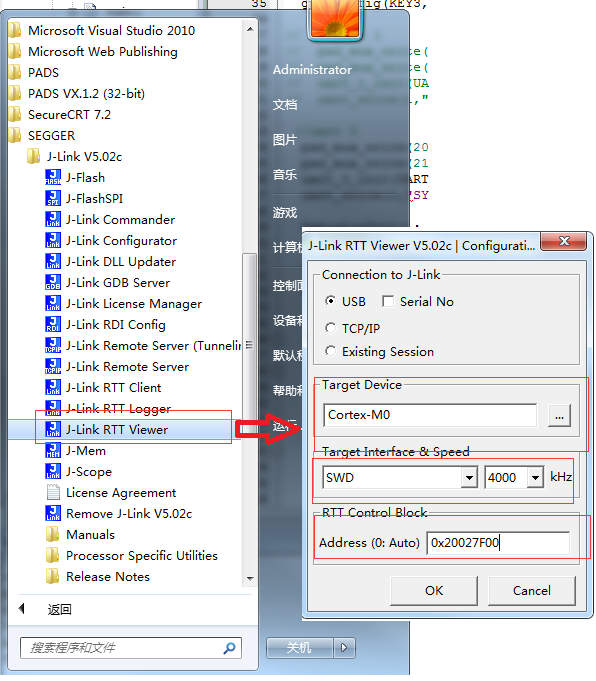Screen dimensions: 596x681
Task: Click user account picture thumbnail
Action: [x=335, y=19]
